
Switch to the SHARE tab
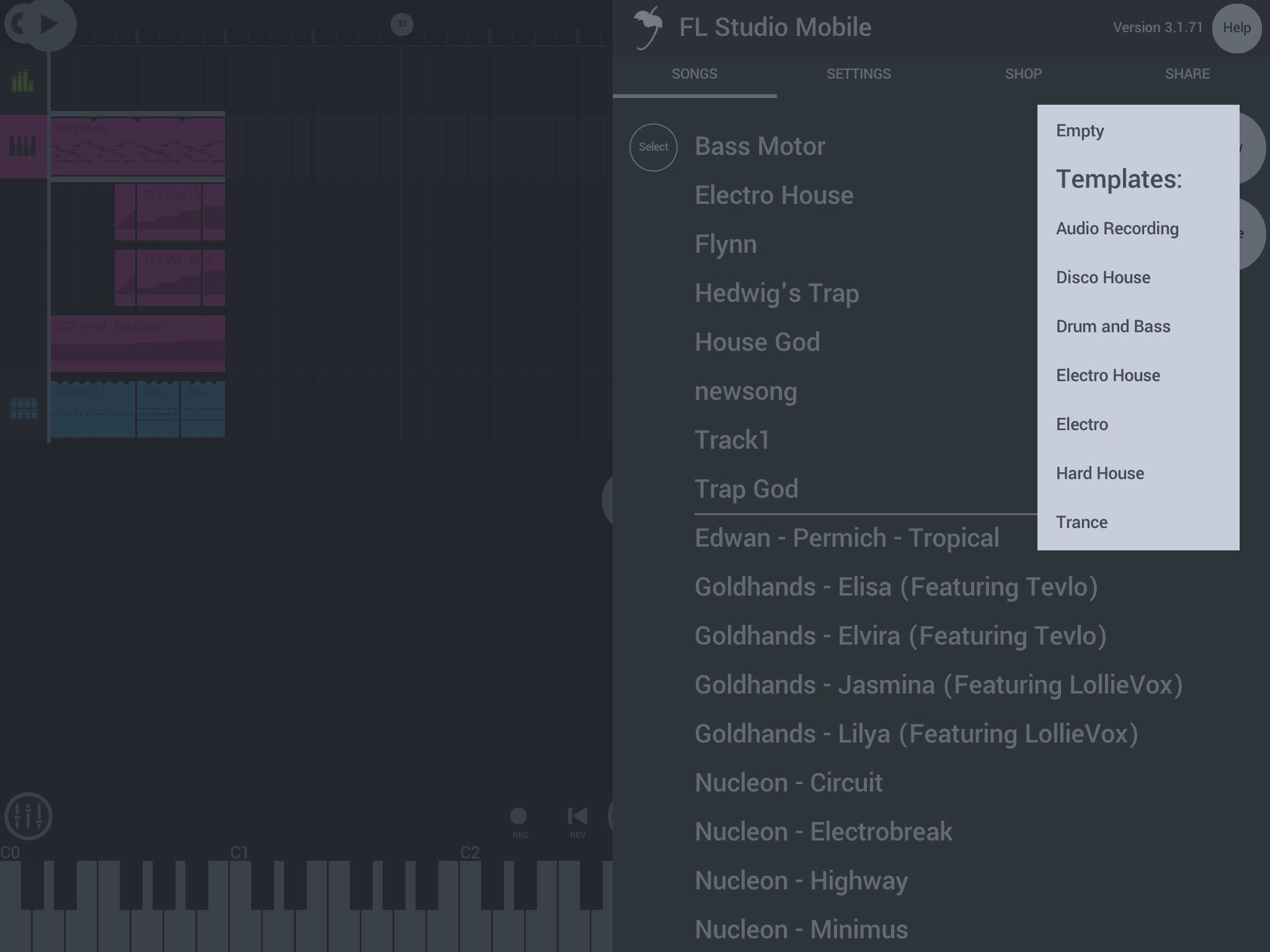tap(1188, 74)
